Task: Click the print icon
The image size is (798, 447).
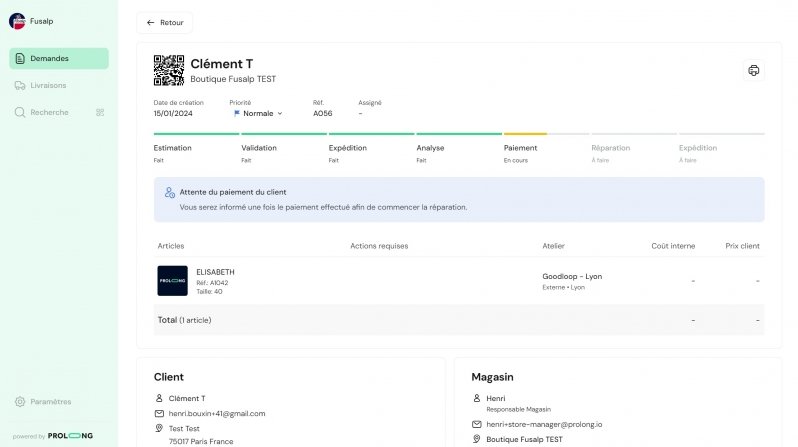Action: click(754, 70)
